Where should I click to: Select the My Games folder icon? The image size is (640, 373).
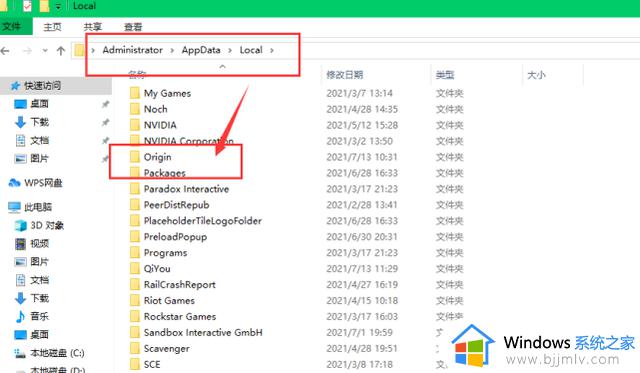tap(135, 93)
